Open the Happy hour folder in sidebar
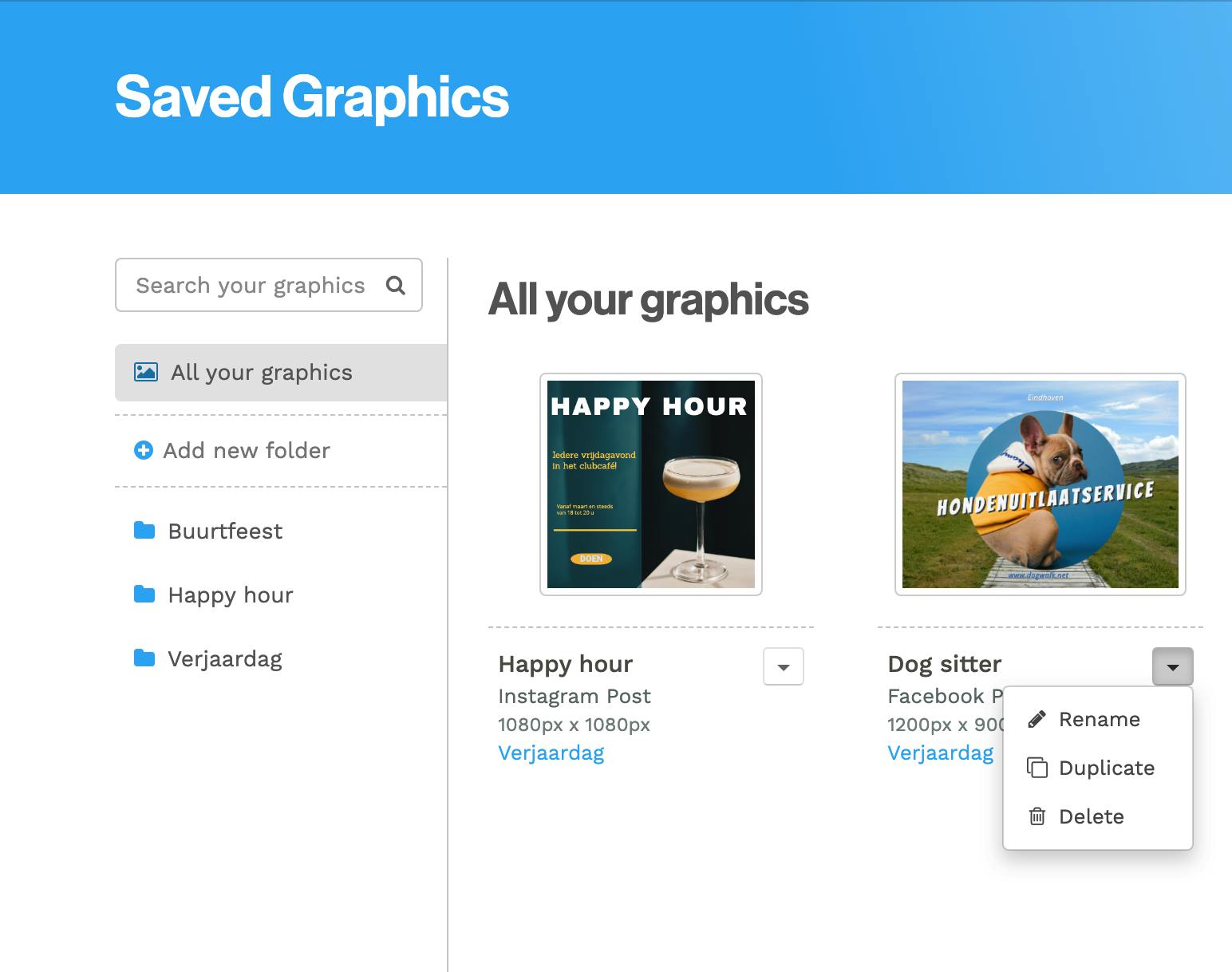The width and height of the screenshot is (1232, 972). pyautogui.click(x=281, y=595)
